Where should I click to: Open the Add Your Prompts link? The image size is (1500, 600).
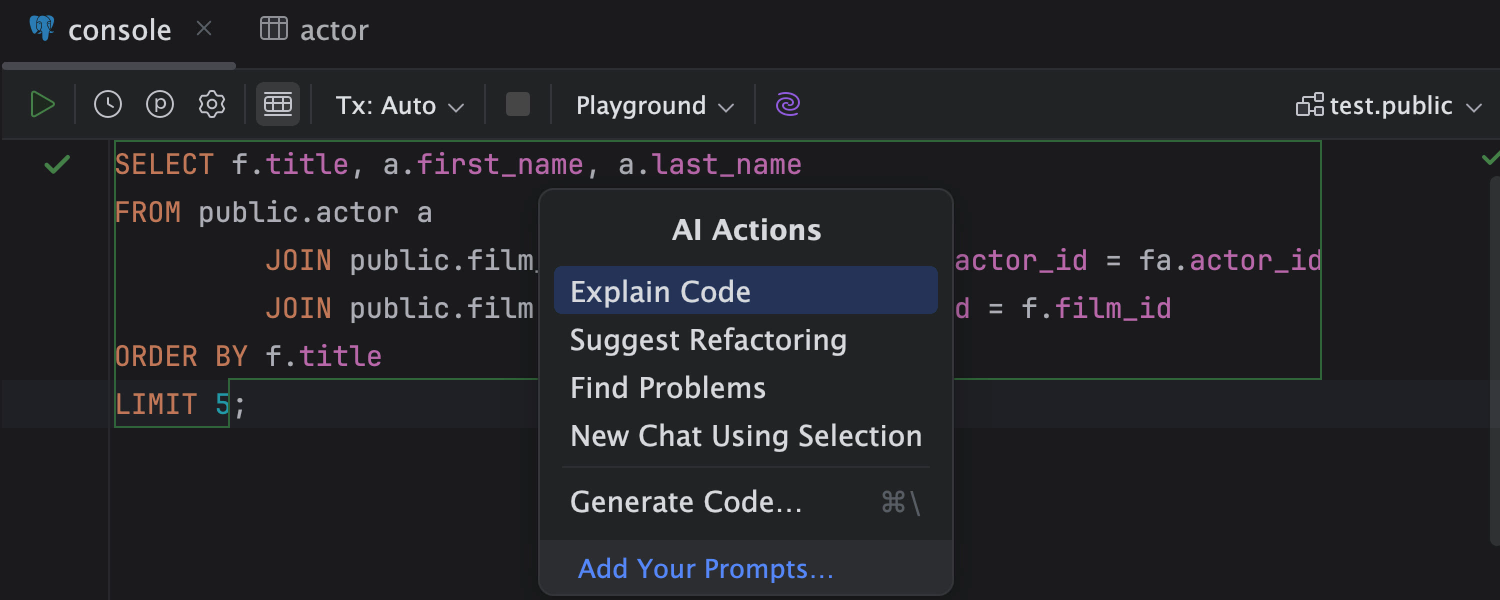[706, 569]
